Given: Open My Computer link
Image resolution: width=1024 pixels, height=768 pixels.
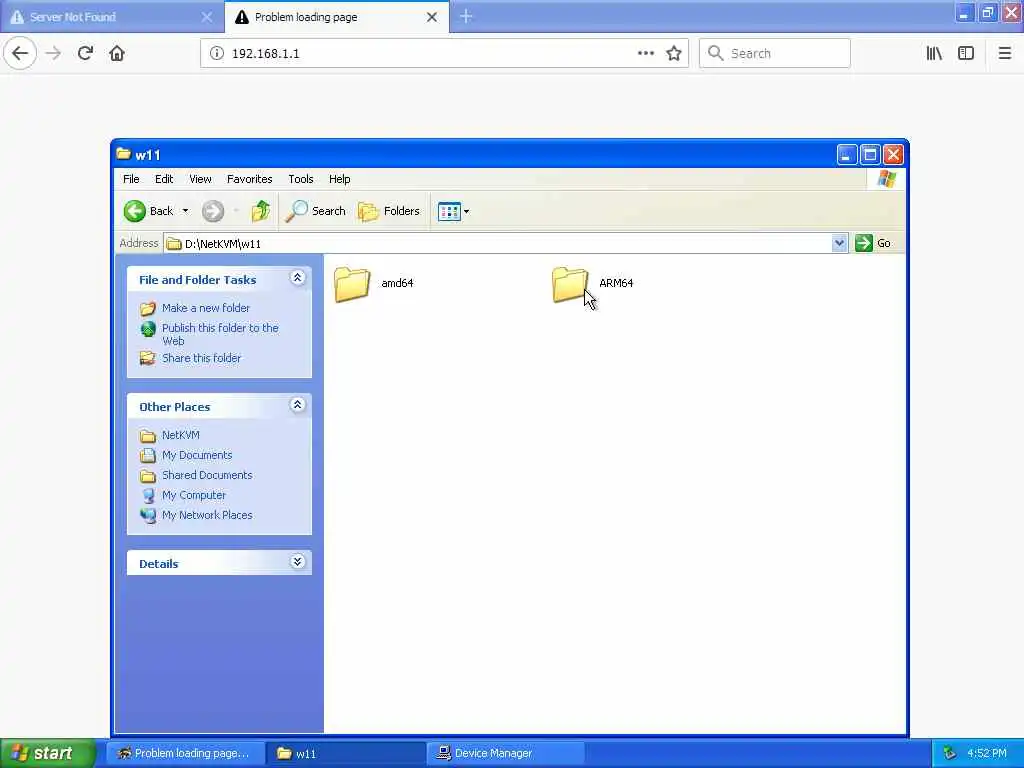Looking at the screenshot, I should [x=194, y=495].
